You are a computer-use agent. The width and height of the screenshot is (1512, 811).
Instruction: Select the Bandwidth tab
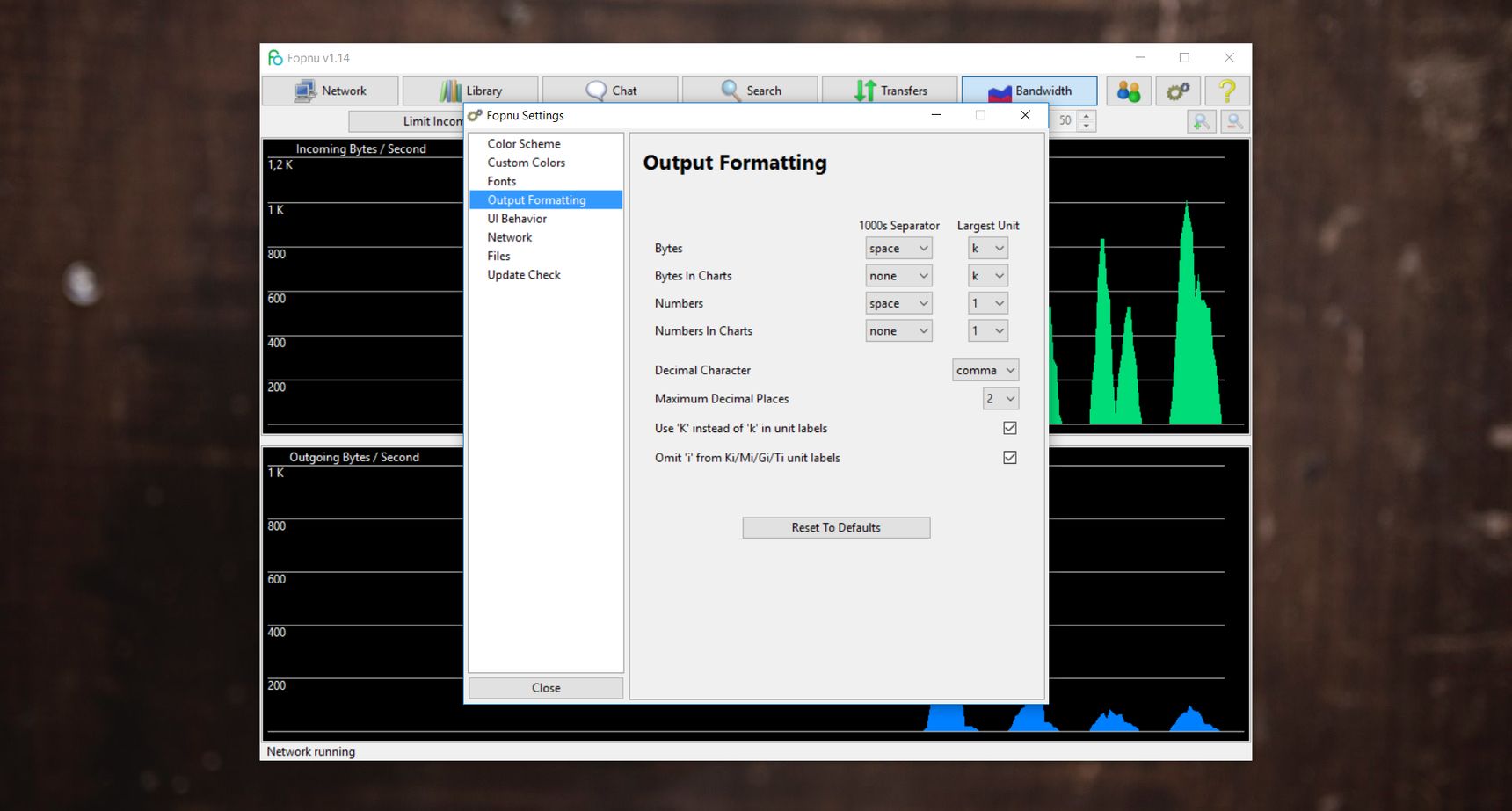[1029, 91]
